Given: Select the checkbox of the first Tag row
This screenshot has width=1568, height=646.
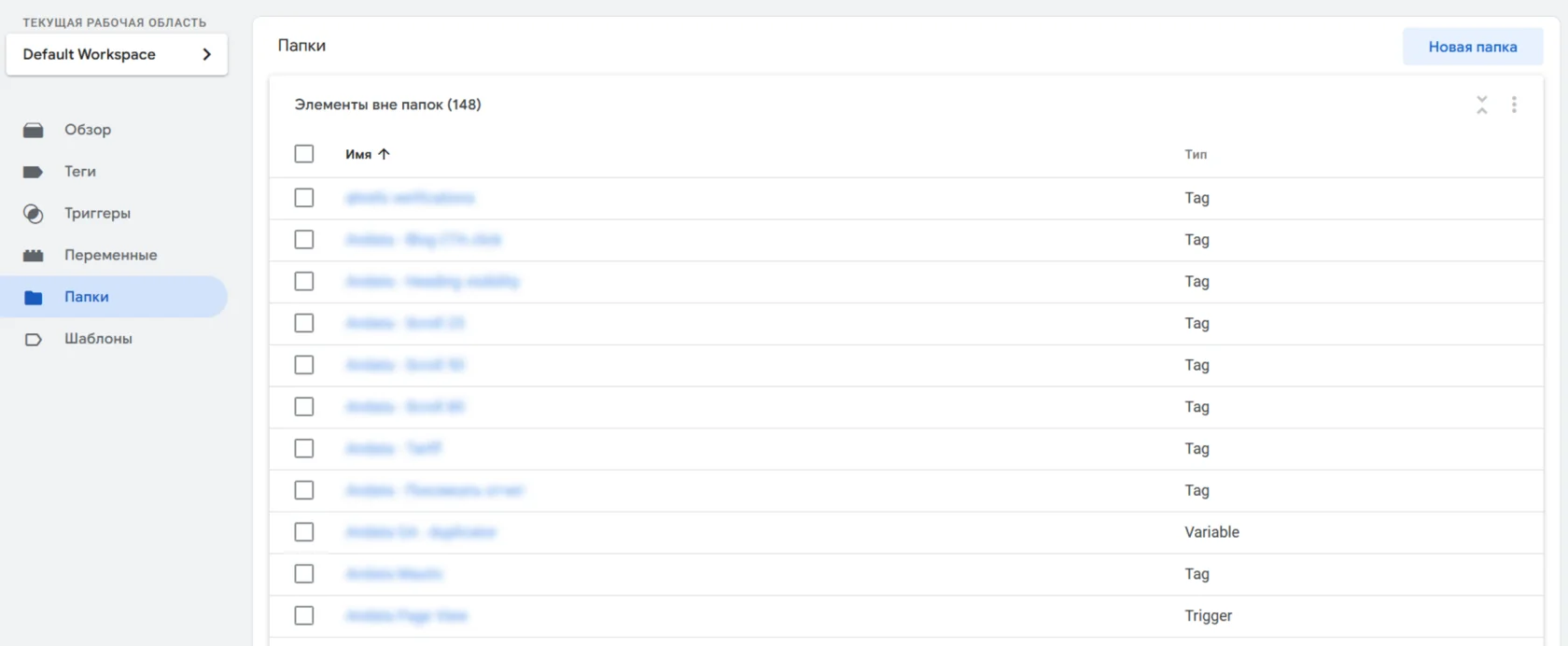Looking at the screenshot, I should [304, 198].
